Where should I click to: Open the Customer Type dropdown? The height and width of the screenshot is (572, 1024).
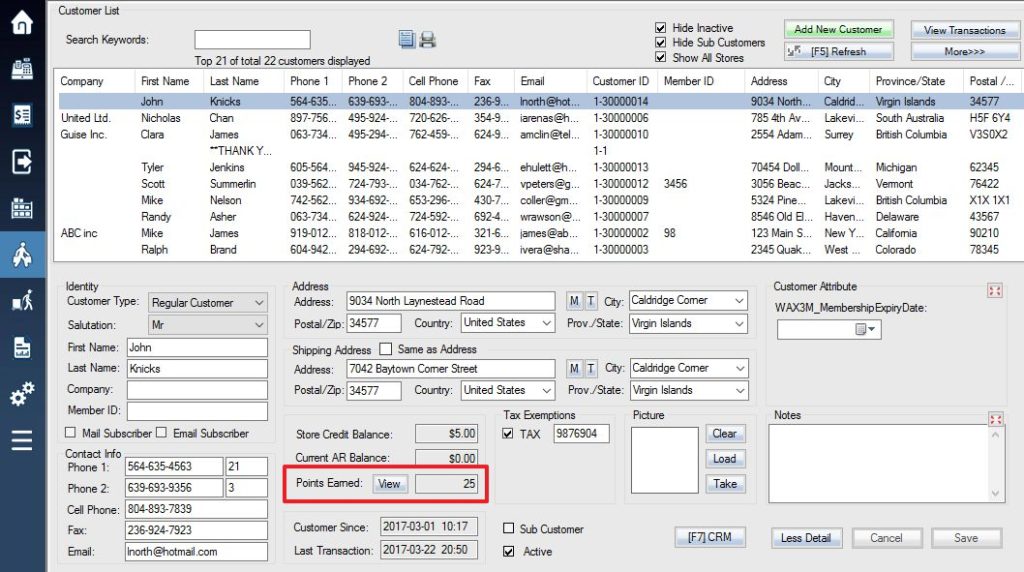point(208,303)
